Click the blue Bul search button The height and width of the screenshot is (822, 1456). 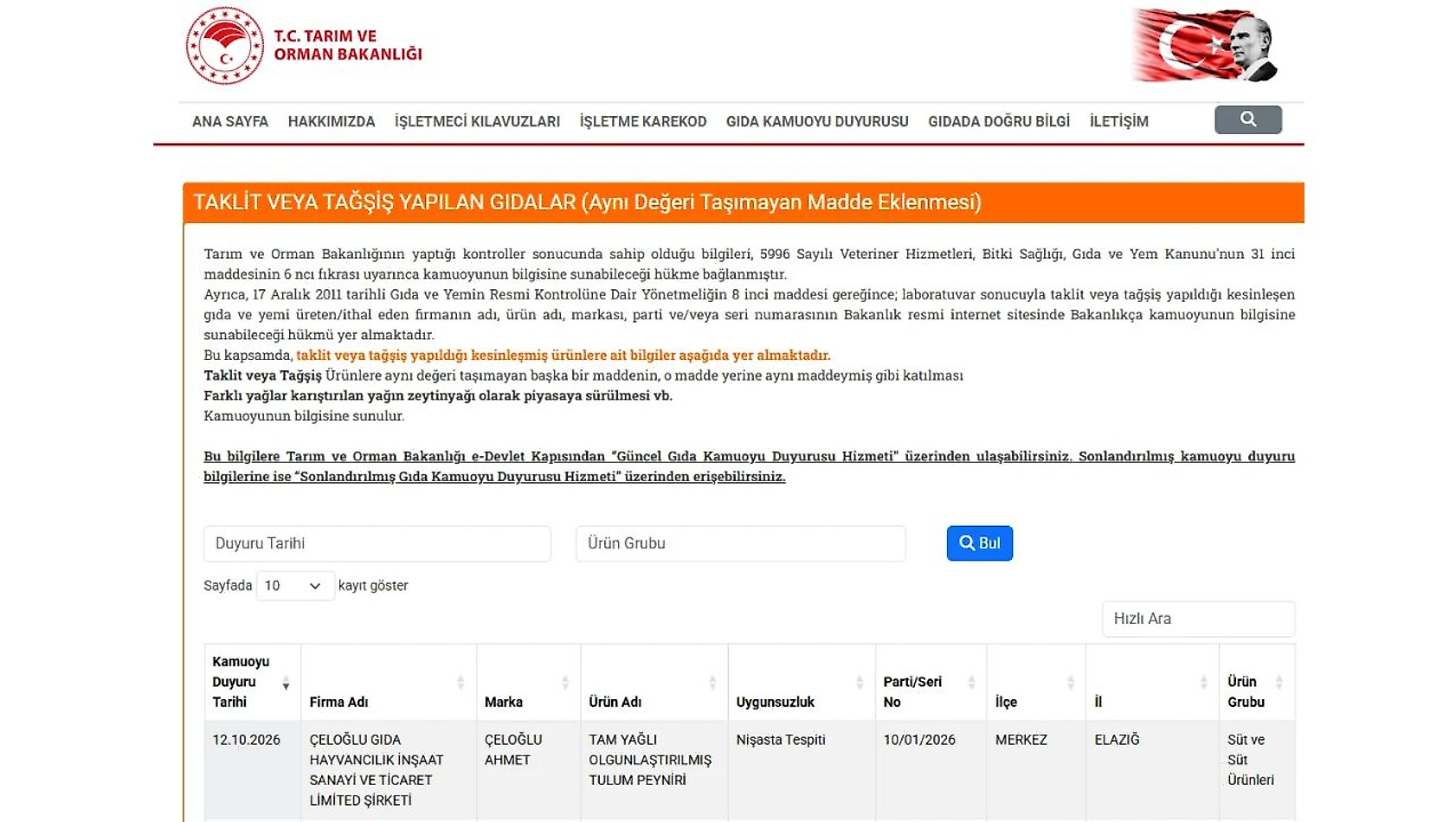click(980, 543)
